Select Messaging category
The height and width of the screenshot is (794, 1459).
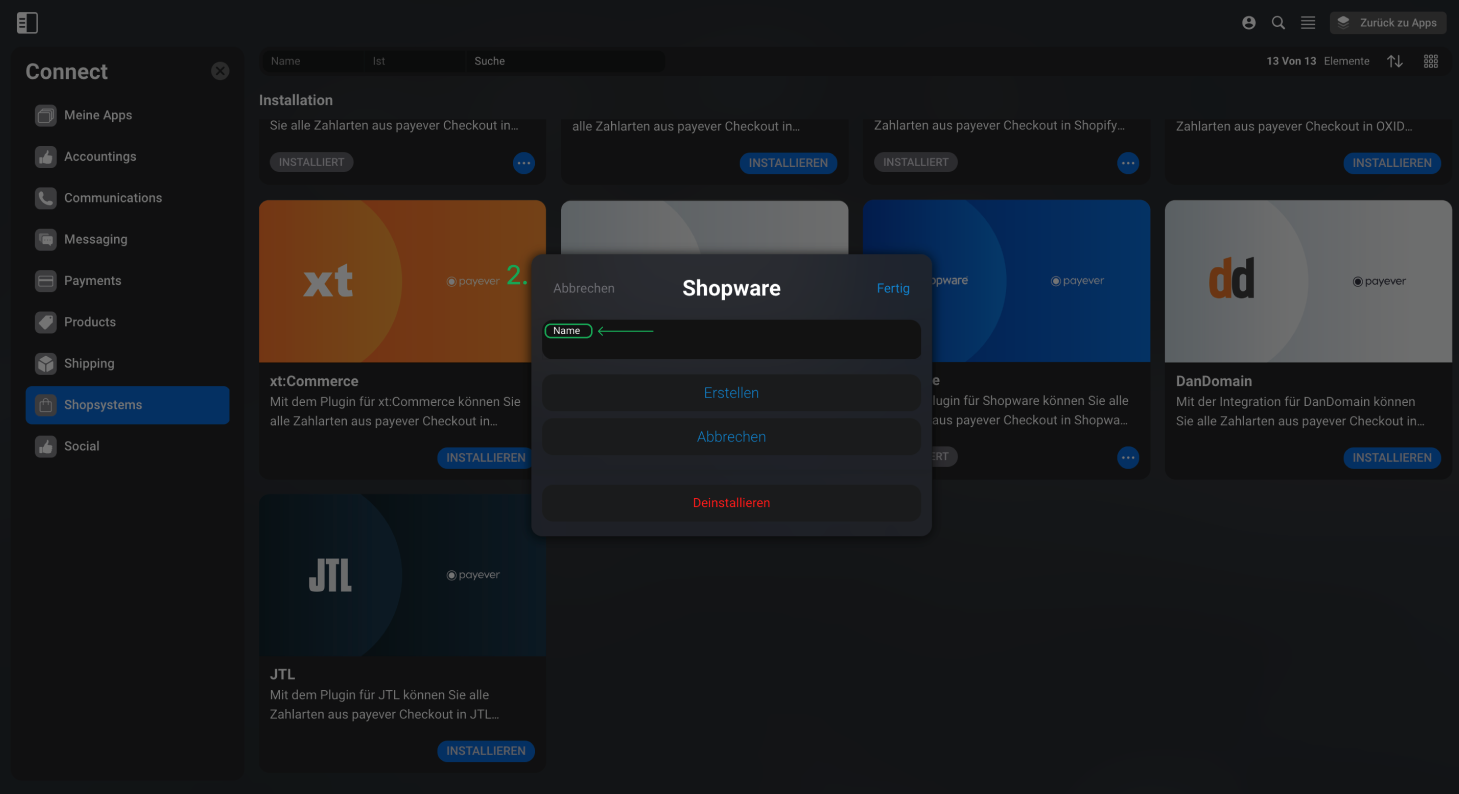point(127,239)
